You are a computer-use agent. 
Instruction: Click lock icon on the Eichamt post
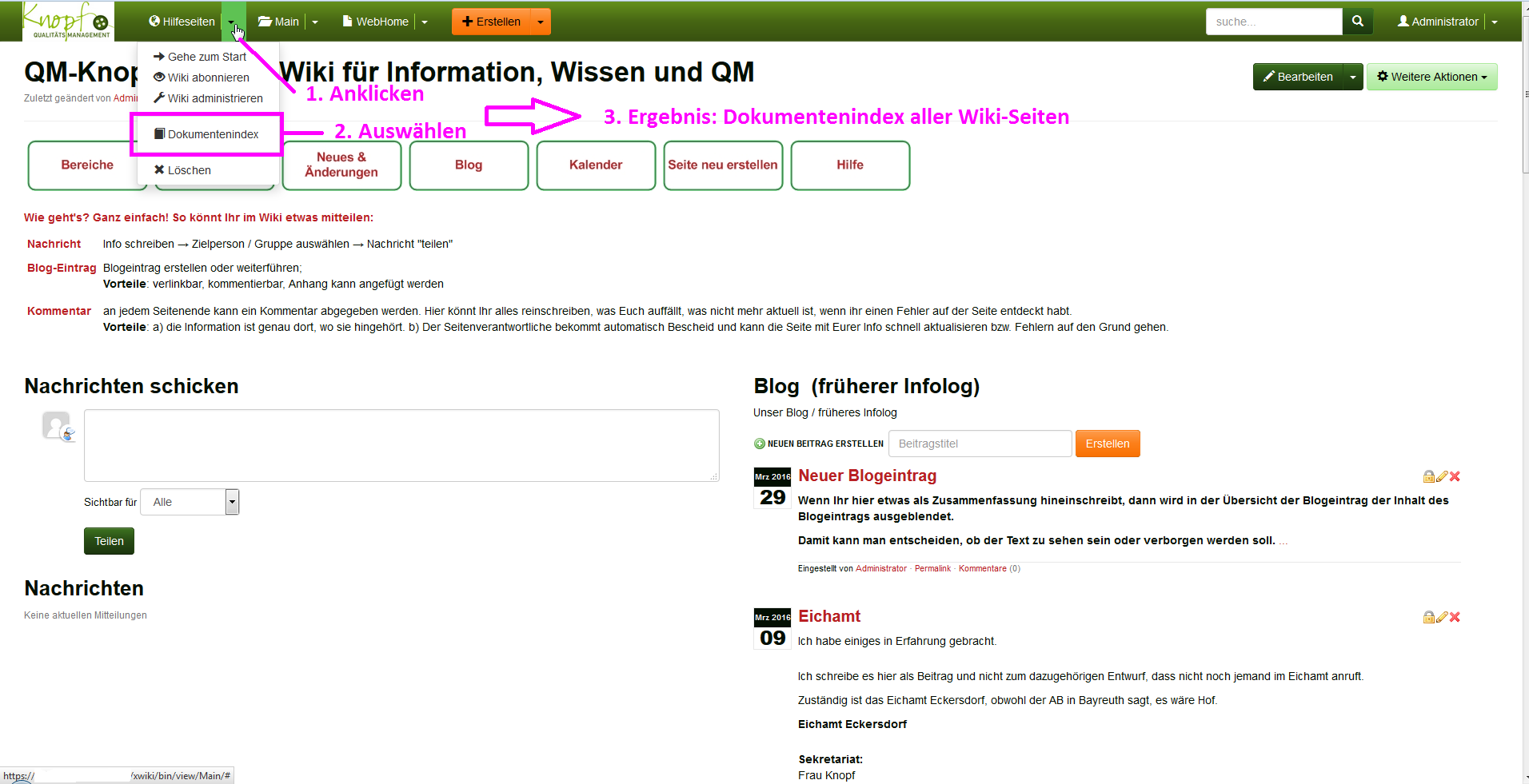pos(1428,618)
